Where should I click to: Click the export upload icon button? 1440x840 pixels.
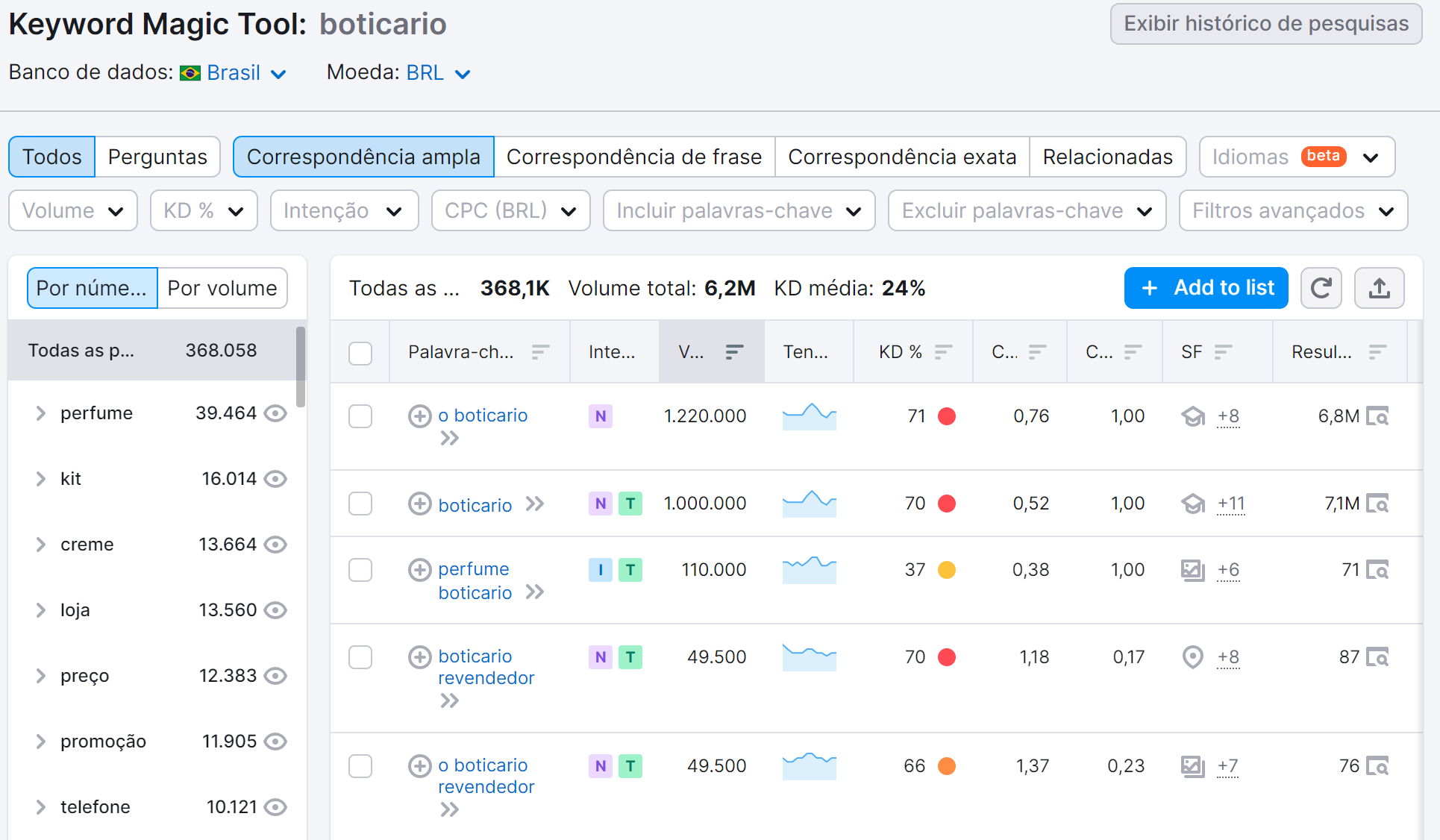(1379, 288)
